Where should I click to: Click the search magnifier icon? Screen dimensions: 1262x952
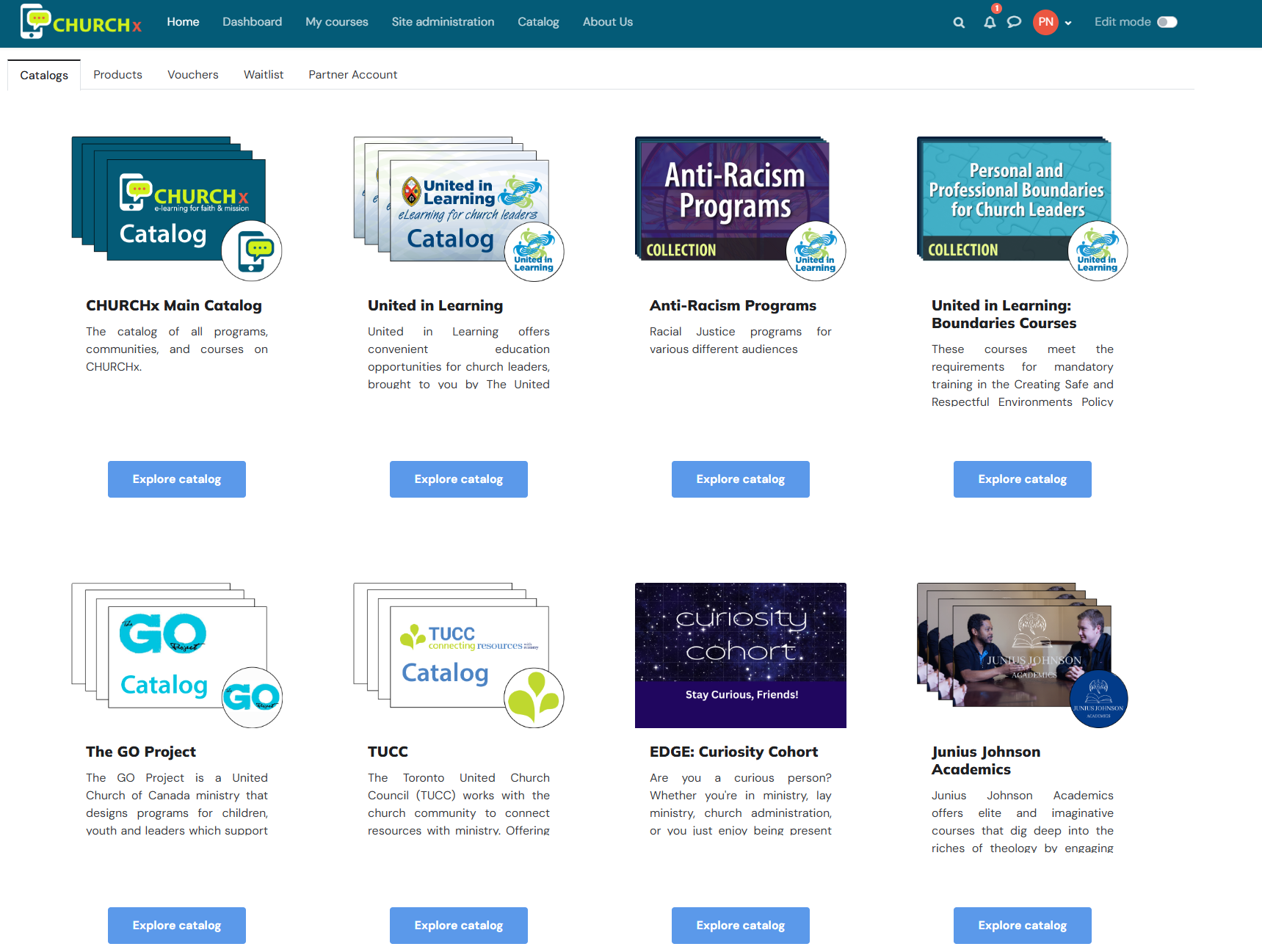click(959, 23)
